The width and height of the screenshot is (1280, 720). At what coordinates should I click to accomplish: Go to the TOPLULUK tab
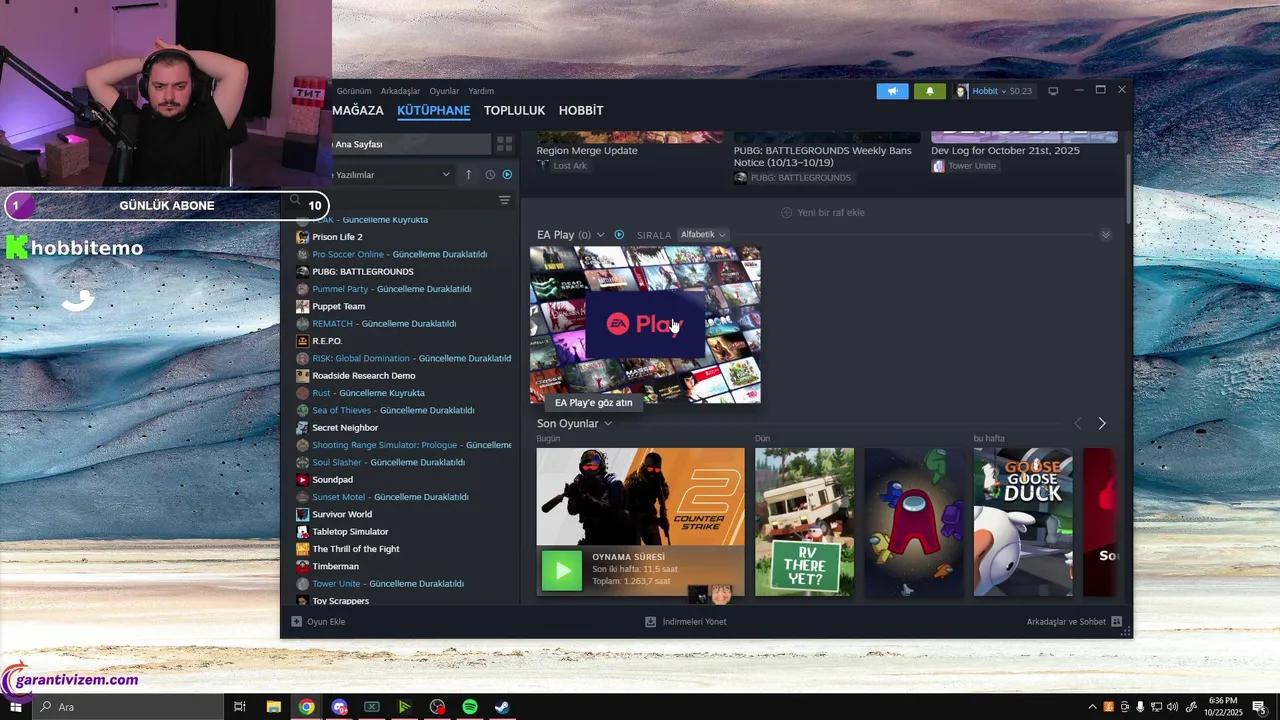tap(514, 111)
